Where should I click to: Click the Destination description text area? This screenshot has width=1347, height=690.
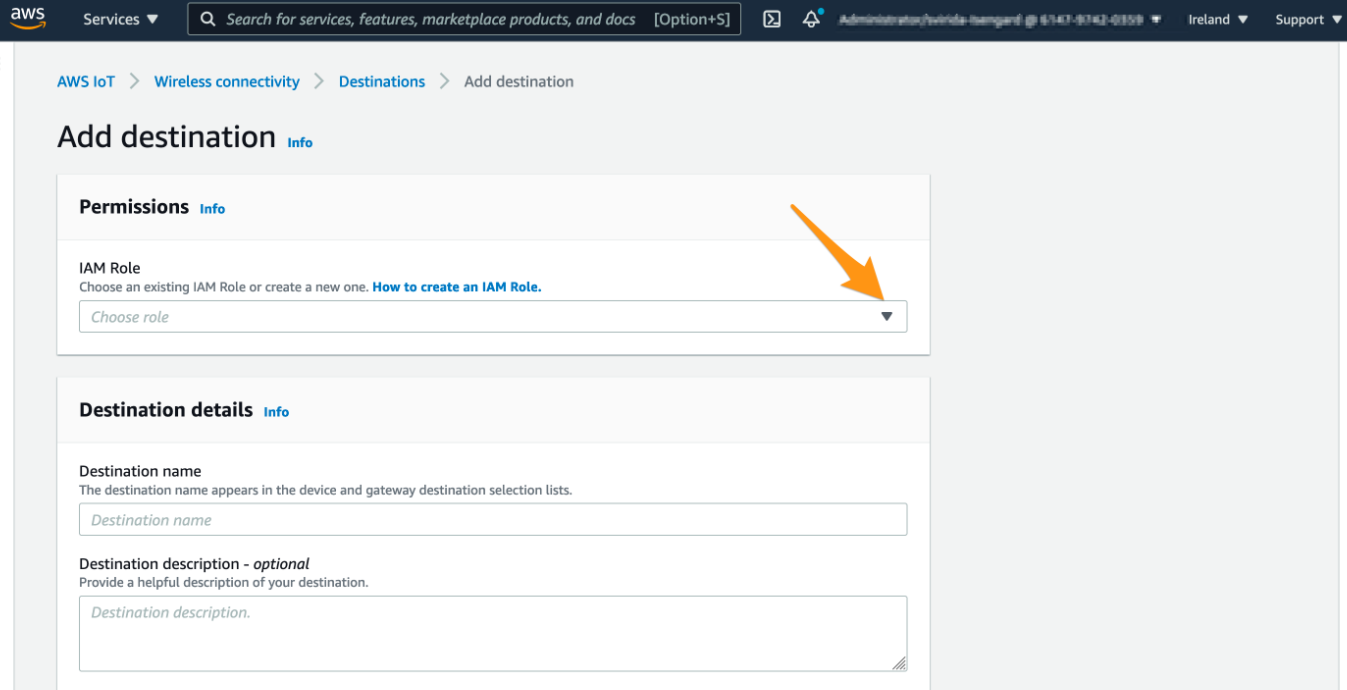point(493,634)
